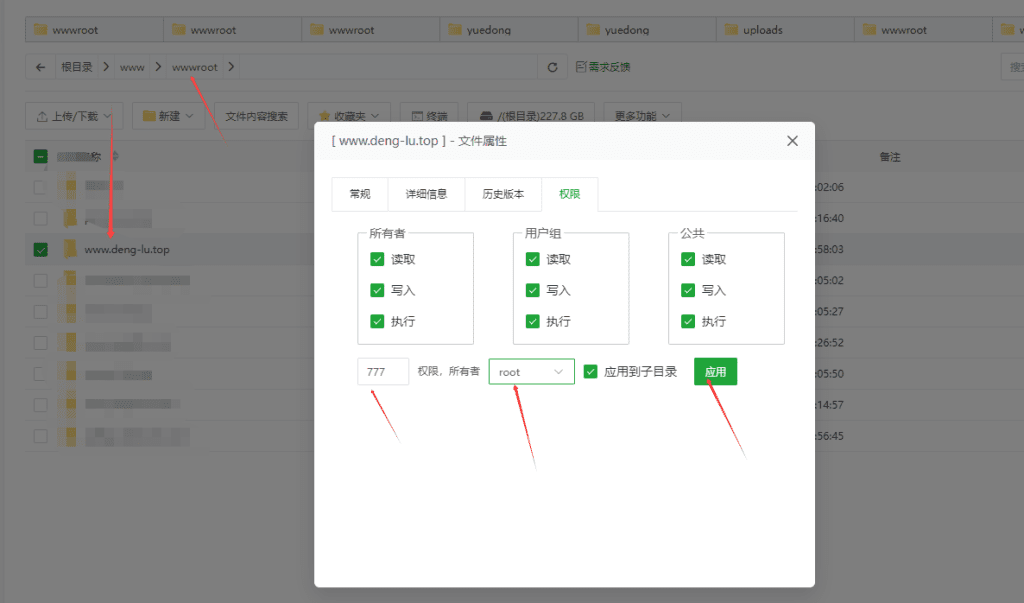
Task: Select the 权限 tab
Action: point(569,194)
